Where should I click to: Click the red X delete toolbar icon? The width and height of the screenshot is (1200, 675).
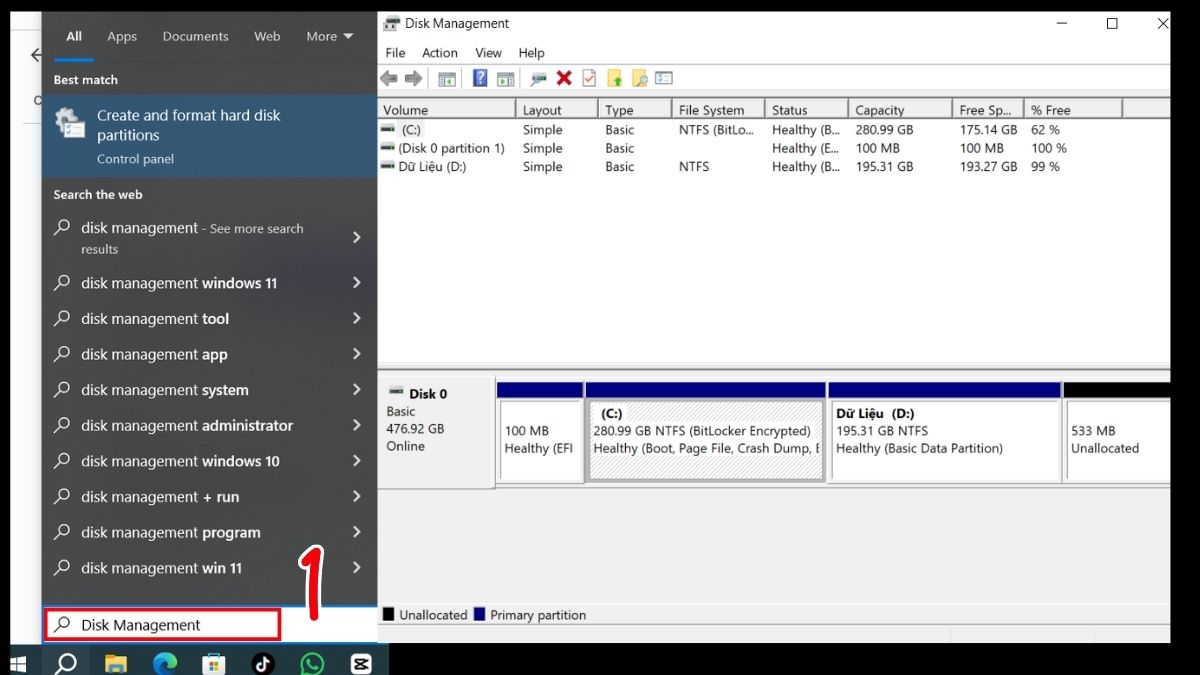pyautogui.click(x=564, y=78)
